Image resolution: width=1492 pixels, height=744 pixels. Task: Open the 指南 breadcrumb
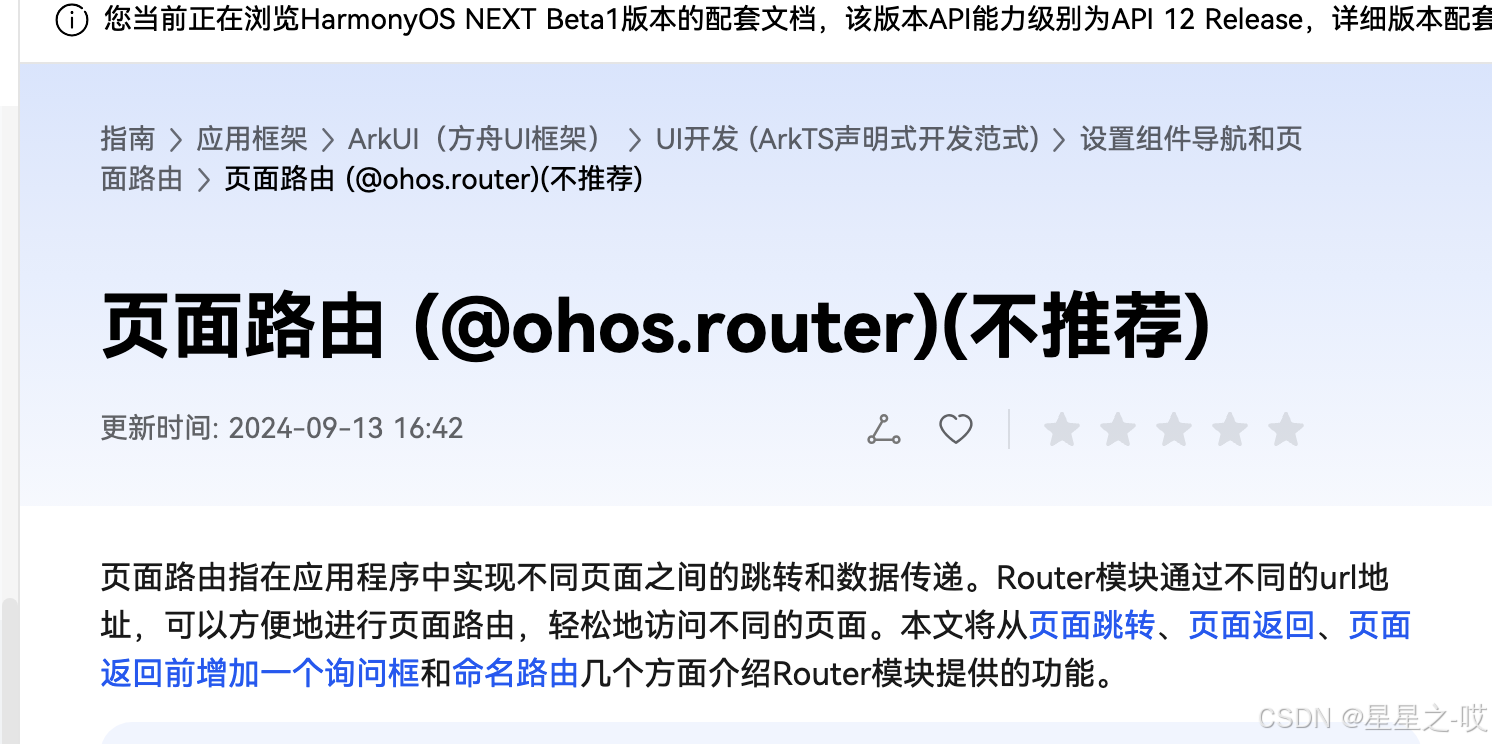(128, 139)
